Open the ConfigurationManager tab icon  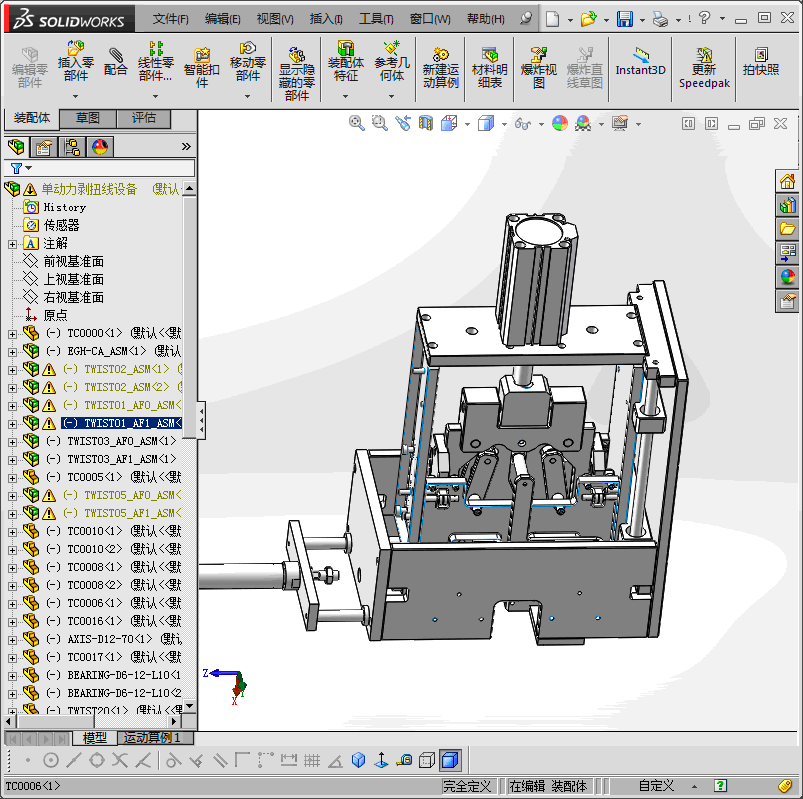point(72,147)
